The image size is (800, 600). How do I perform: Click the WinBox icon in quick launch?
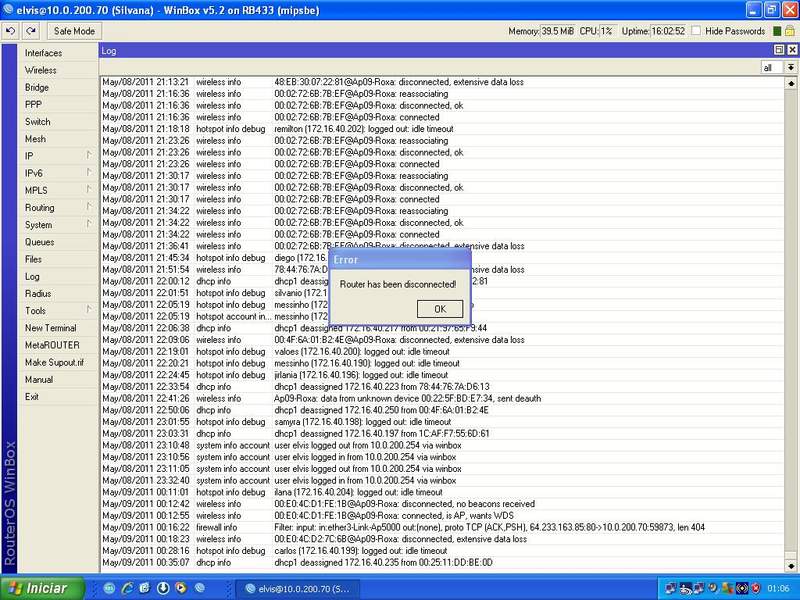click(x=199, y=588)
